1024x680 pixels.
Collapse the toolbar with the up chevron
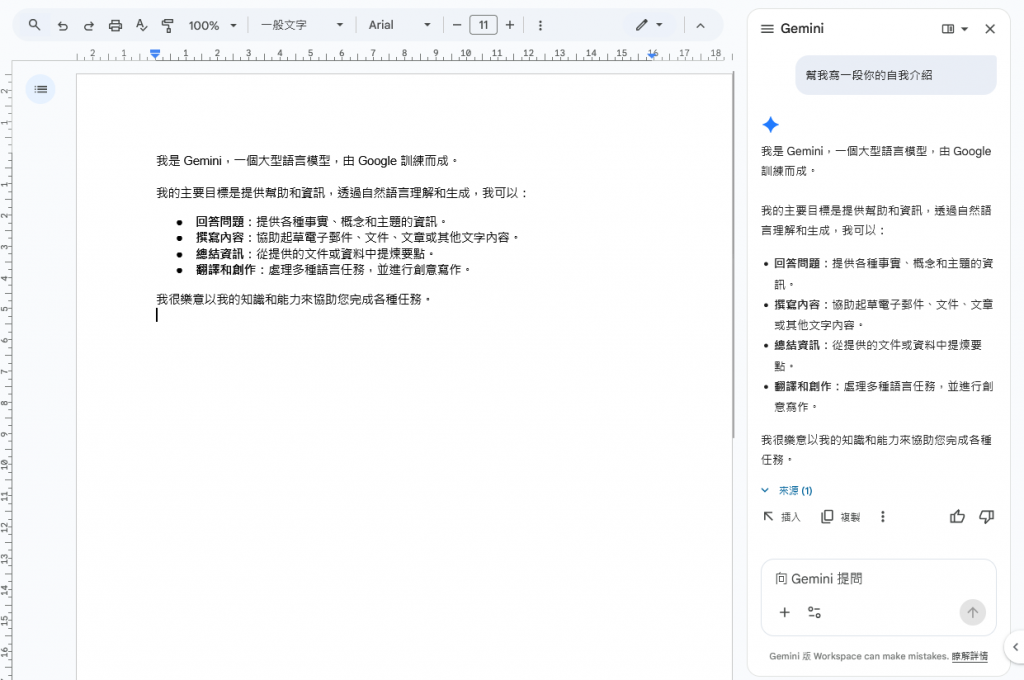[700, 25]
